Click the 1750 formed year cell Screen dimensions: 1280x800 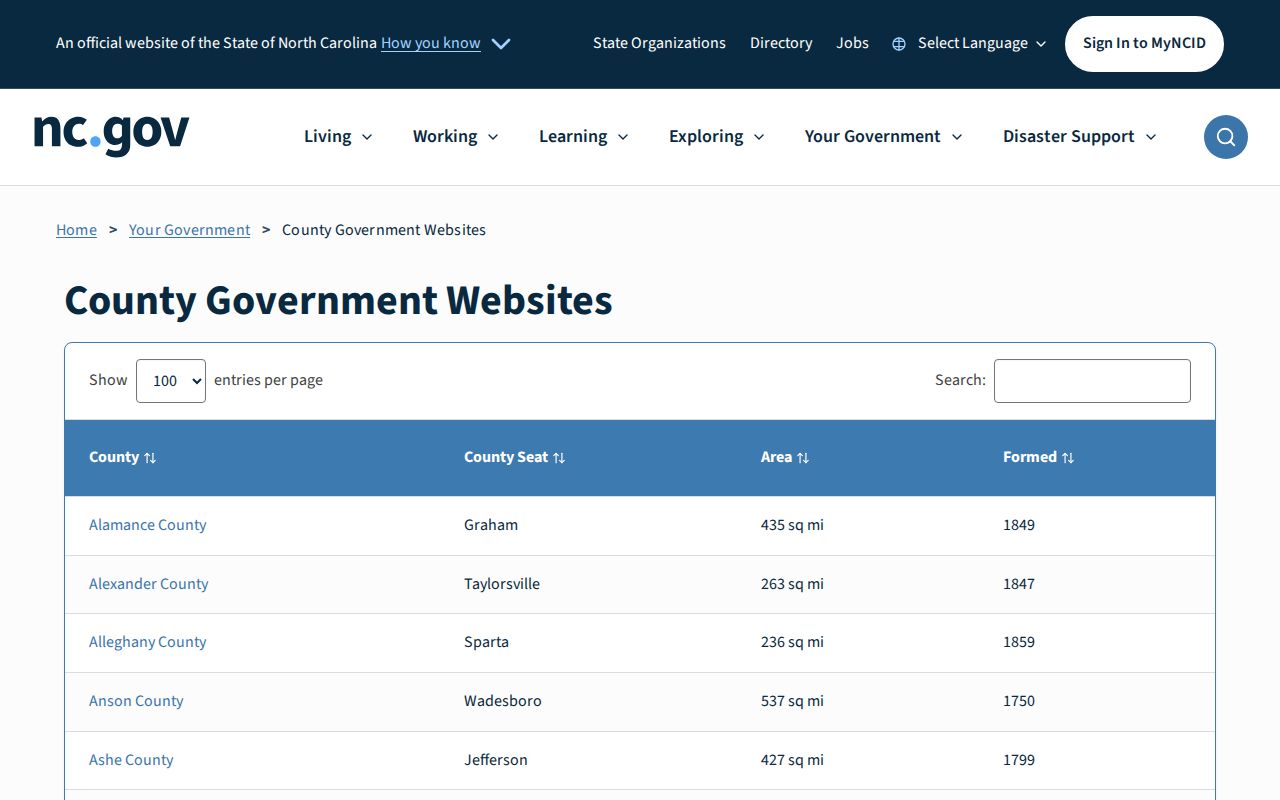point(1019,701)
